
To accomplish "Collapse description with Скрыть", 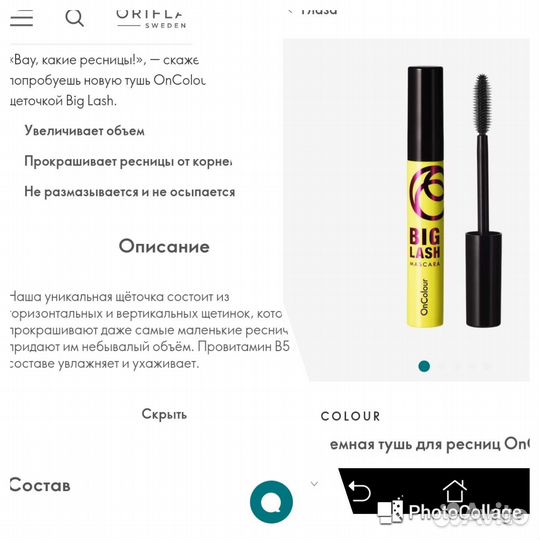I will 164,414.
